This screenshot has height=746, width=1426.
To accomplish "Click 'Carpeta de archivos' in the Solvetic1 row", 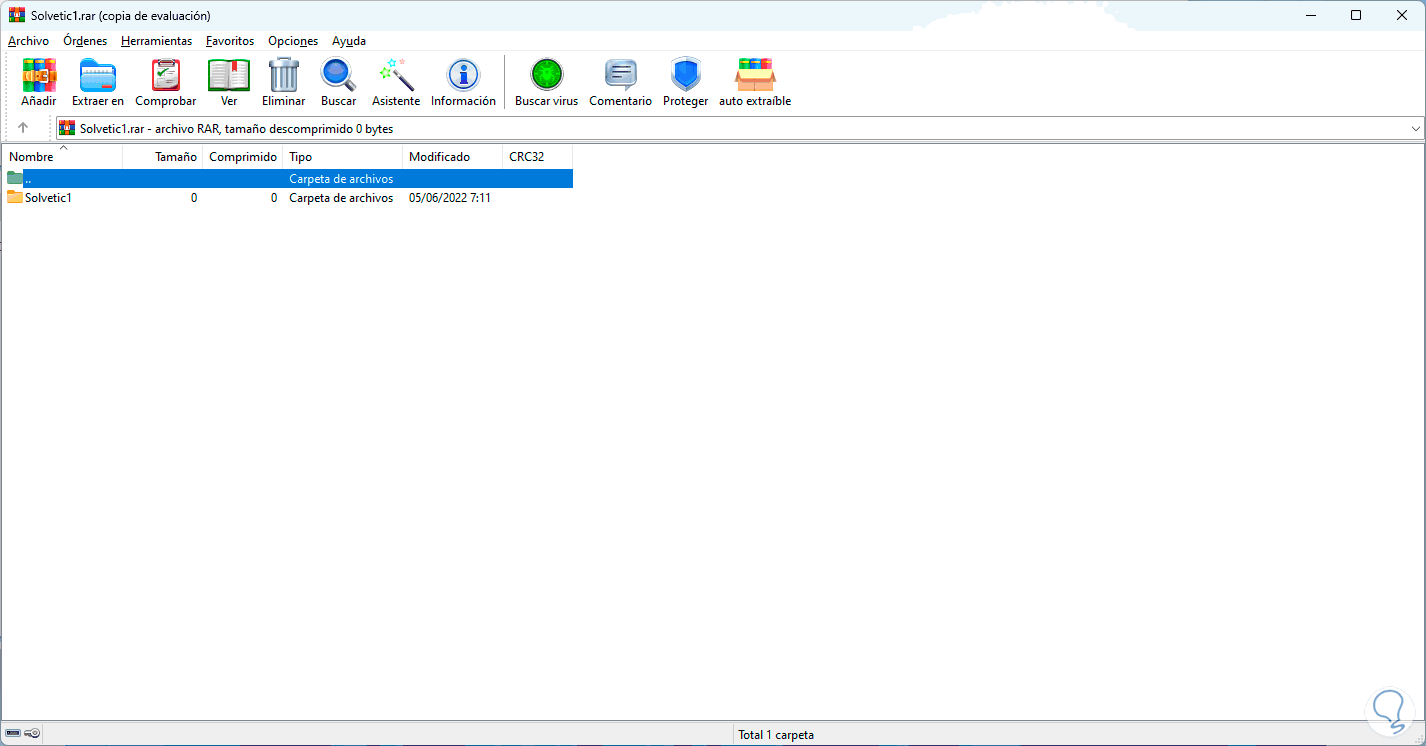I will point(341,198).
